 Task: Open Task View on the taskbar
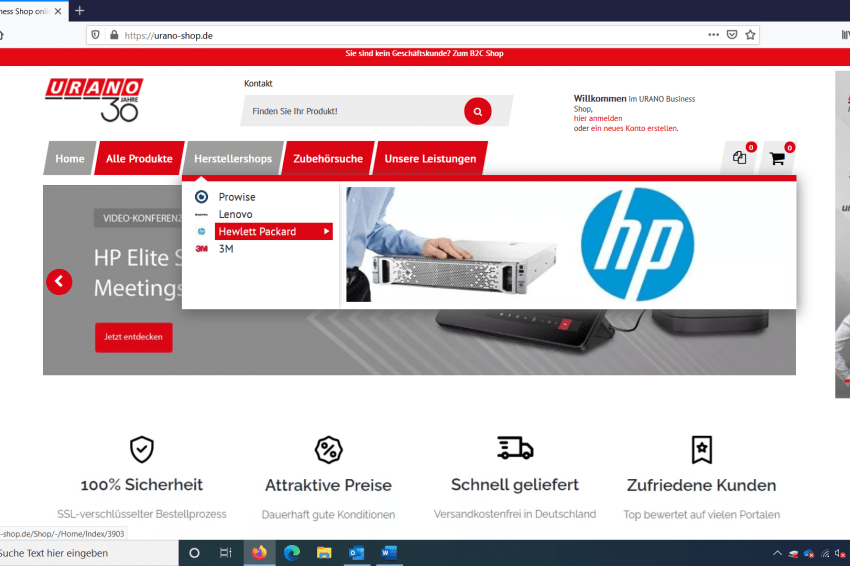click(226, 553)
